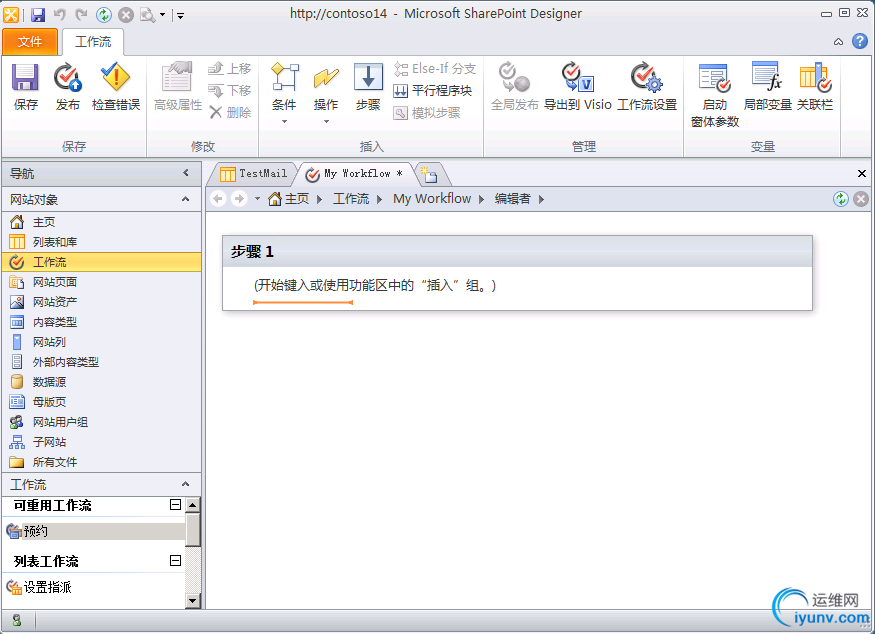Open Quick Access toolbar customize dropdown
This screenshot has width=875, height=634.
180,16
